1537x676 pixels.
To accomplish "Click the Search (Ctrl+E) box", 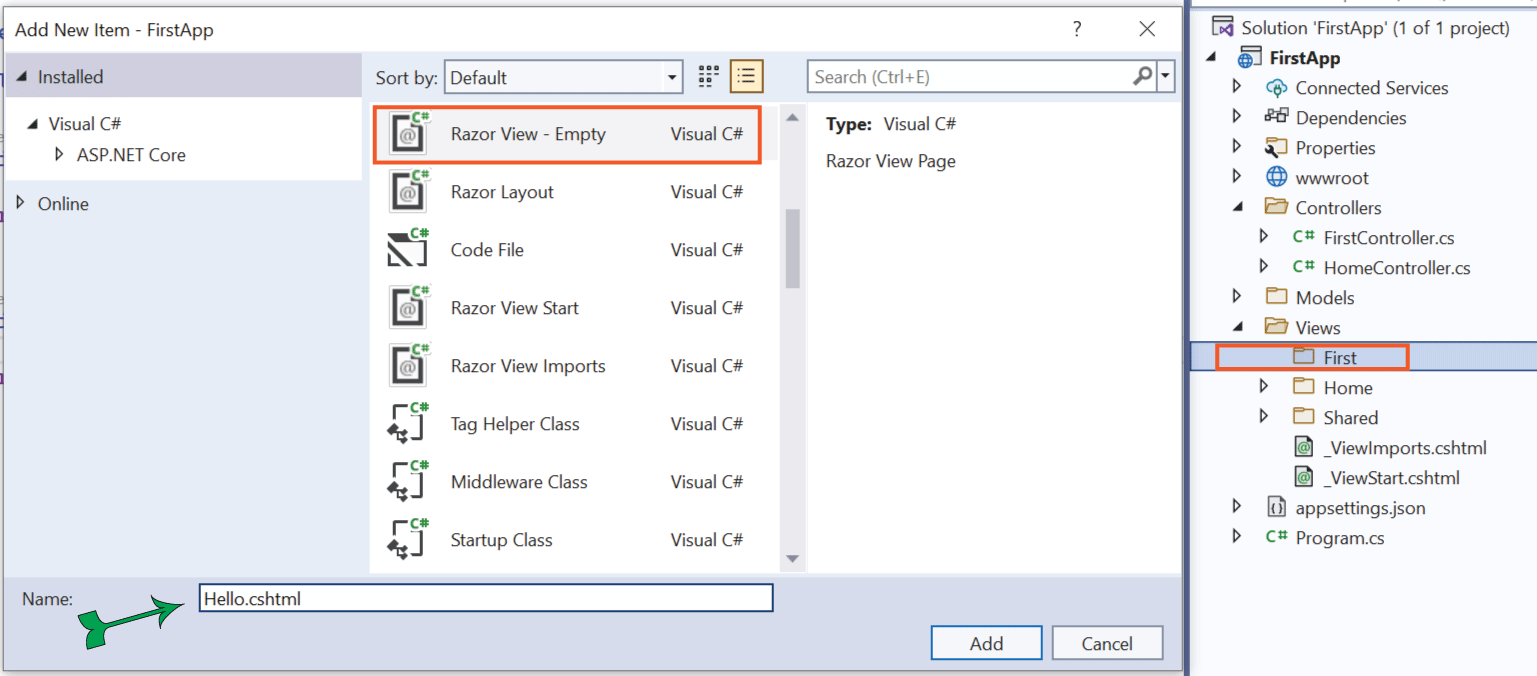I will coord(970,77).
